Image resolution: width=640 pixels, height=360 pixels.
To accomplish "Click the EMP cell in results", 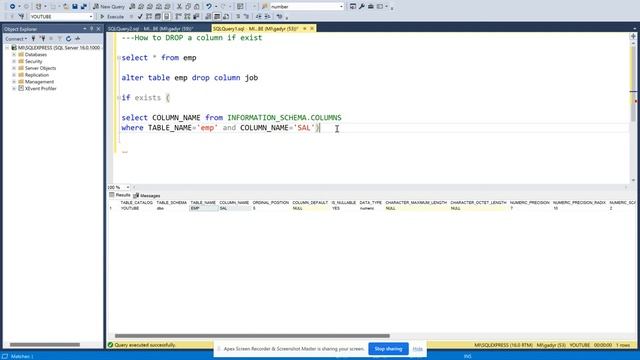I will point(203,208).
